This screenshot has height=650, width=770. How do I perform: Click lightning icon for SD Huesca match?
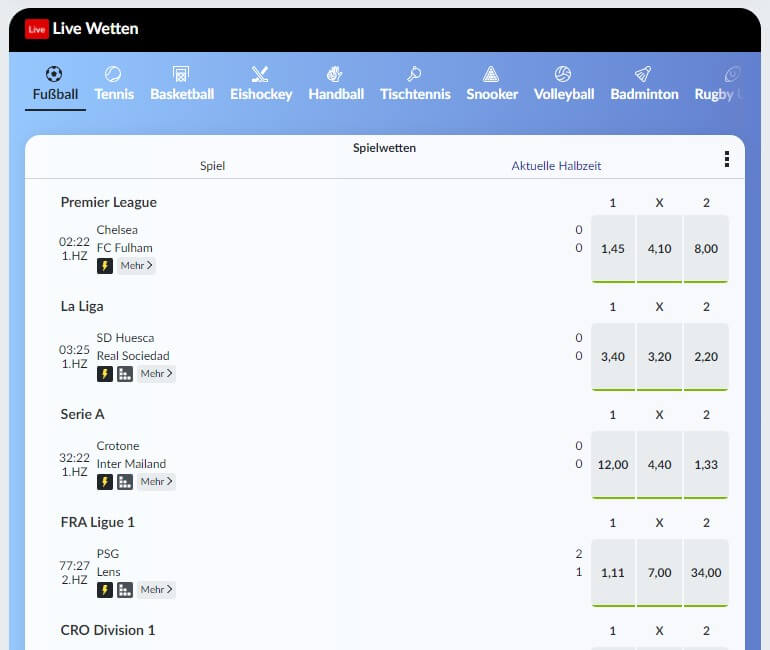pos(105,374)
